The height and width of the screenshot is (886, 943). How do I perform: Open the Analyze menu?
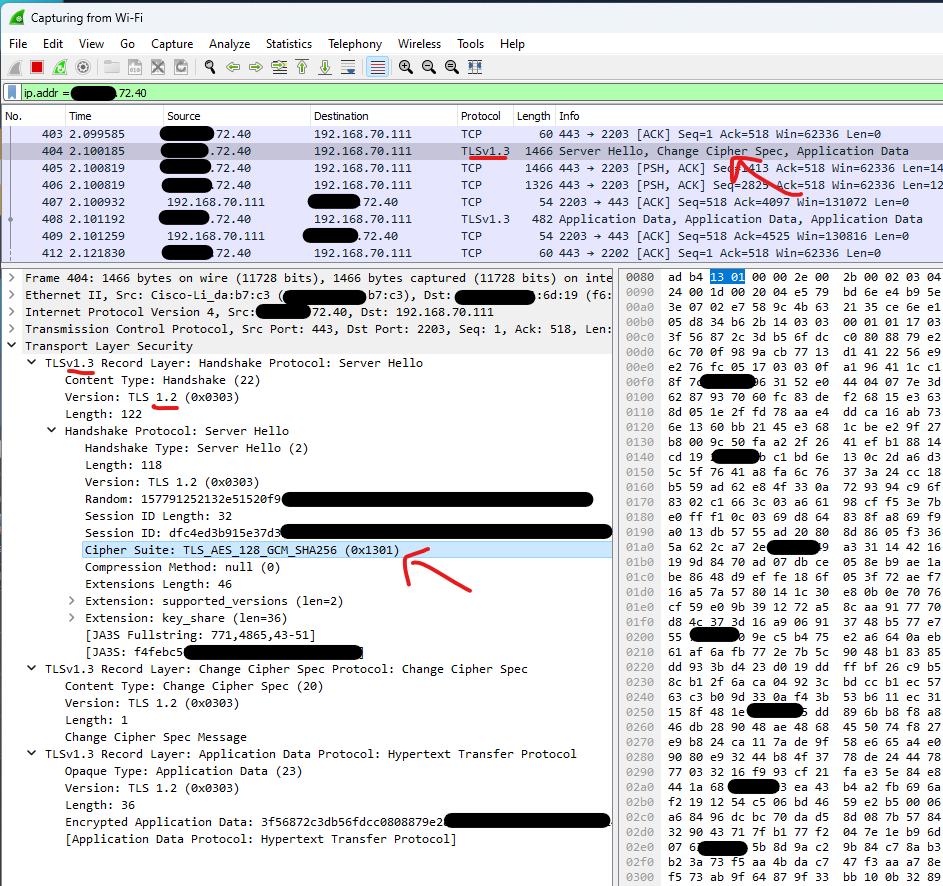point(230,44)
